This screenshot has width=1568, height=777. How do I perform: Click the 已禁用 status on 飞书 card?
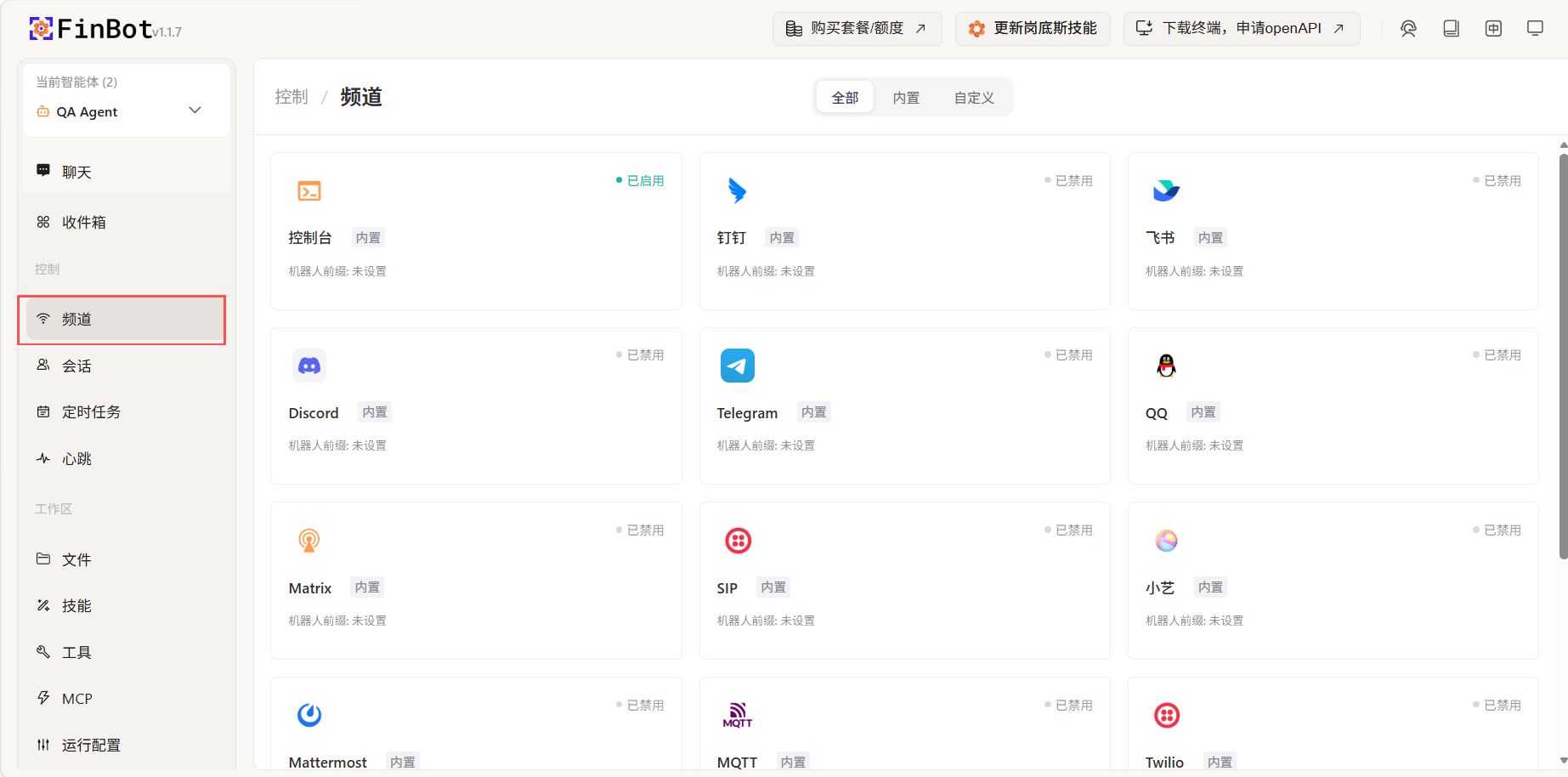click(x=1497, y=180)
